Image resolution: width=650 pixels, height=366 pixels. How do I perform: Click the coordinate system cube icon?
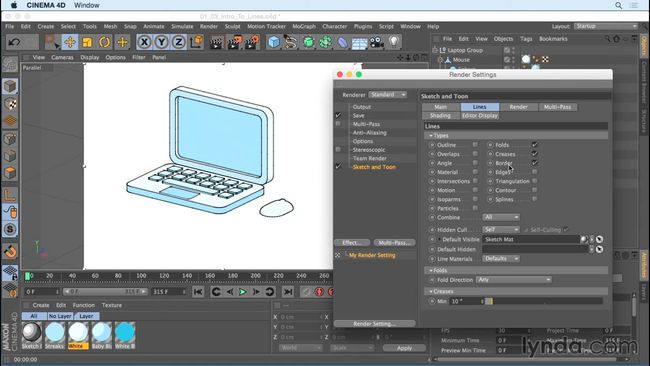pos(196,42)
